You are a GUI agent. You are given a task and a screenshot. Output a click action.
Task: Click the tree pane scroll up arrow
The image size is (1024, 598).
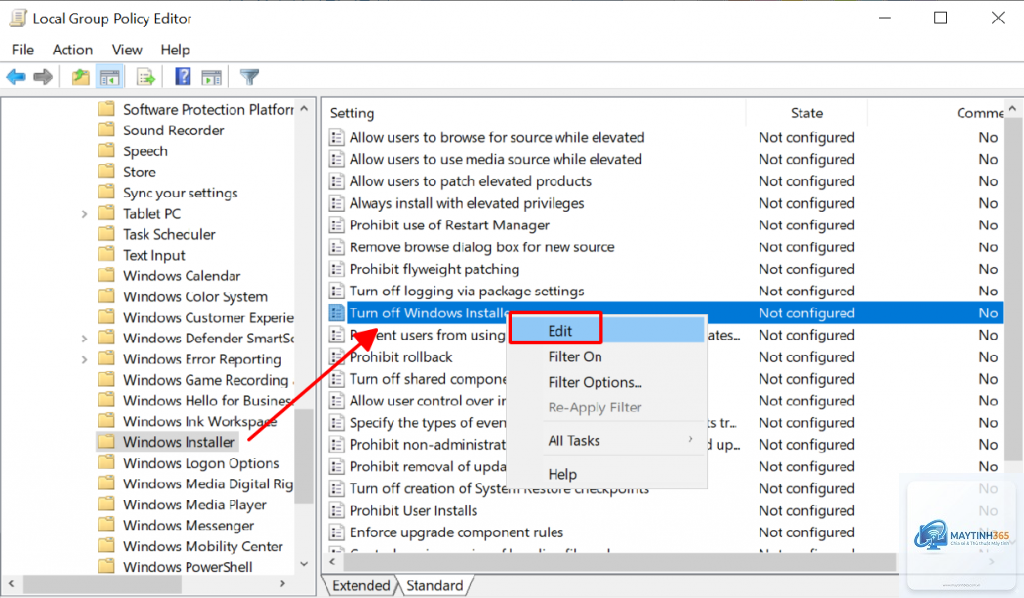pyautogui.click(x=304, y=109)
